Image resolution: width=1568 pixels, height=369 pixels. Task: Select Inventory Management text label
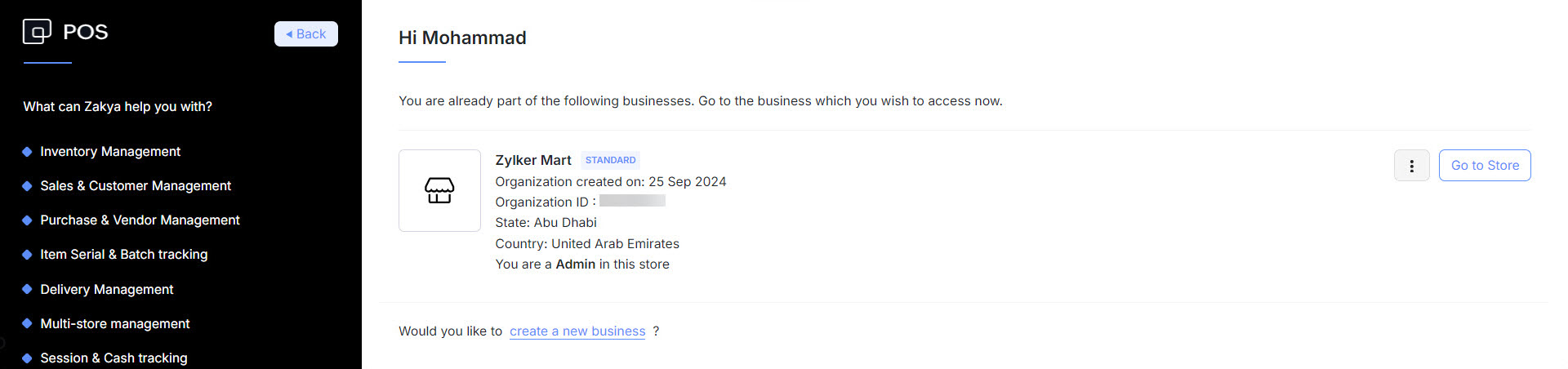pyautogui.click(x=110, y=152)
